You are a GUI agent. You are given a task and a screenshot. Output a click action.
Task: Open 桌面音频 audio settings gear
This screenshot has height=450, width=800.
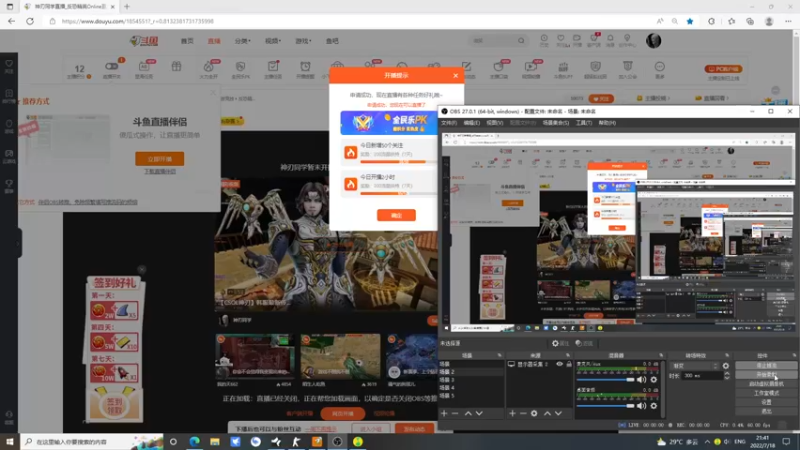point(654,406)
